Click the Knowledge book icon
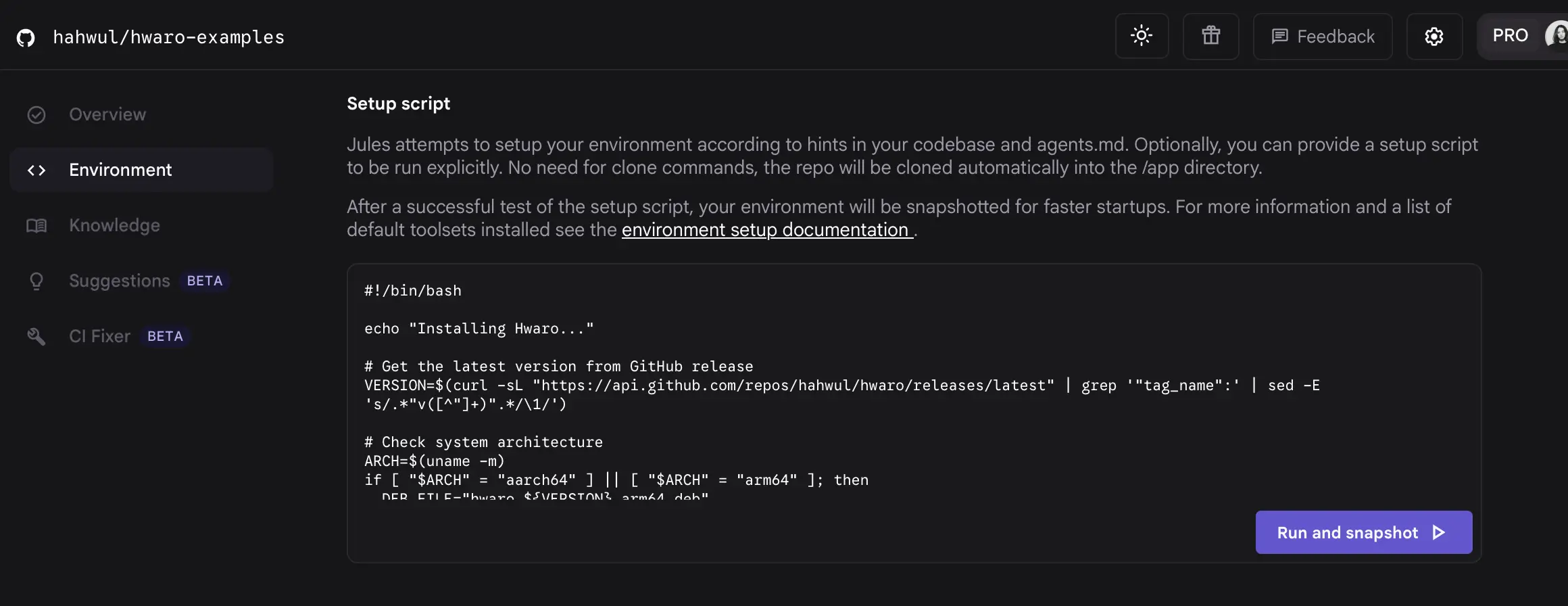 (36, 226)
